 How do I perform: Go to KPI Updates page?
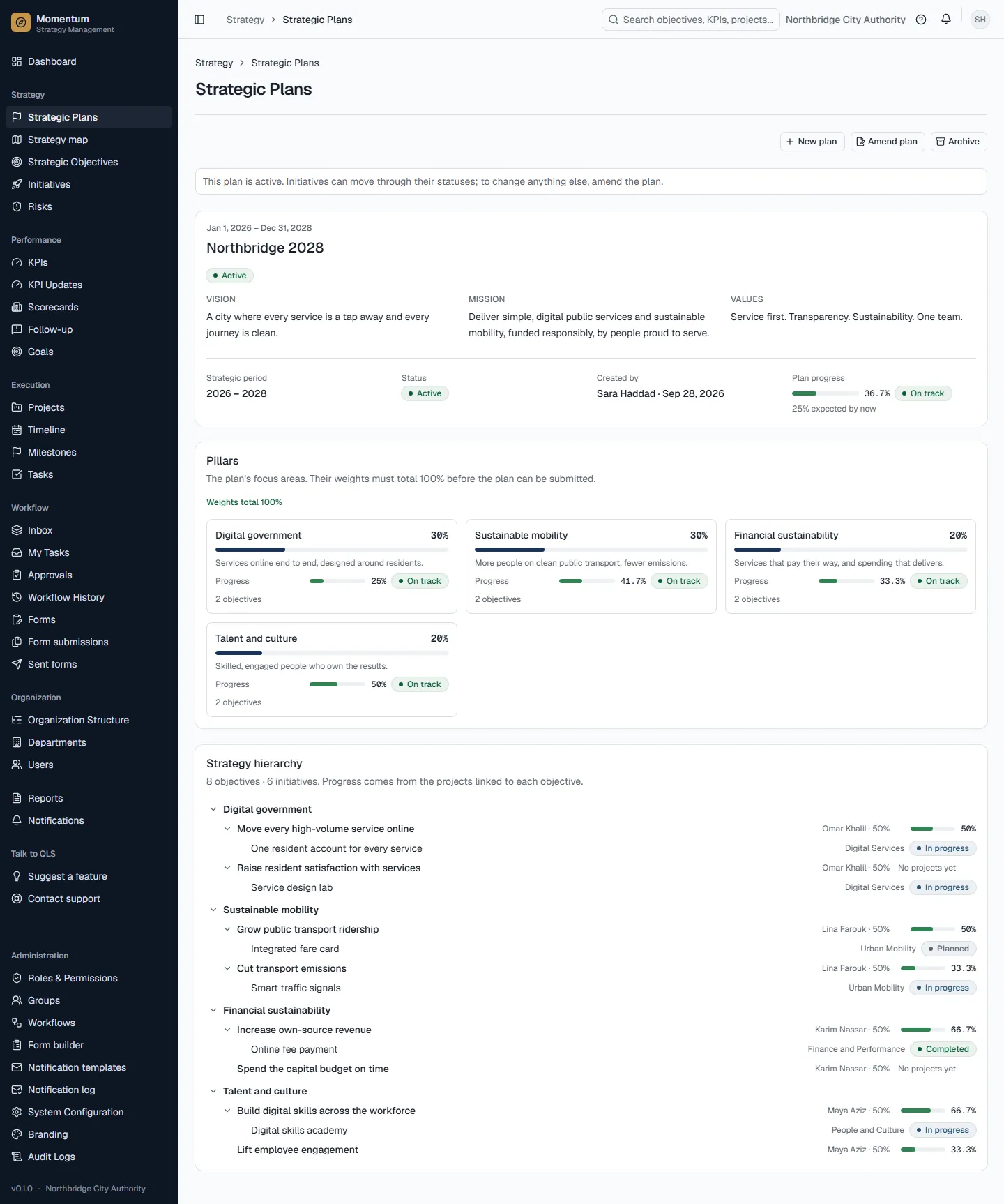[89, 285]
